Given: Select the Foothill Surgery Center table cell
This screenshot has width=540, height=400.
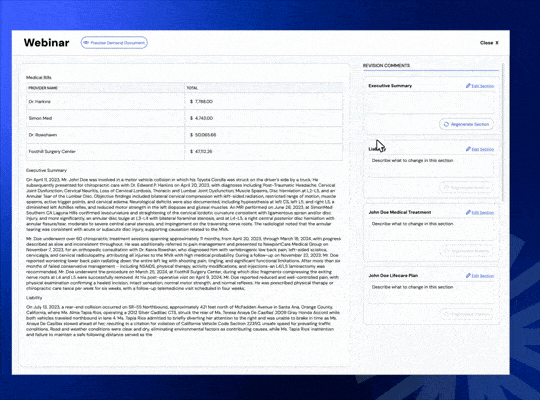Looking at the screenshot, I should (x=105, y=151).
